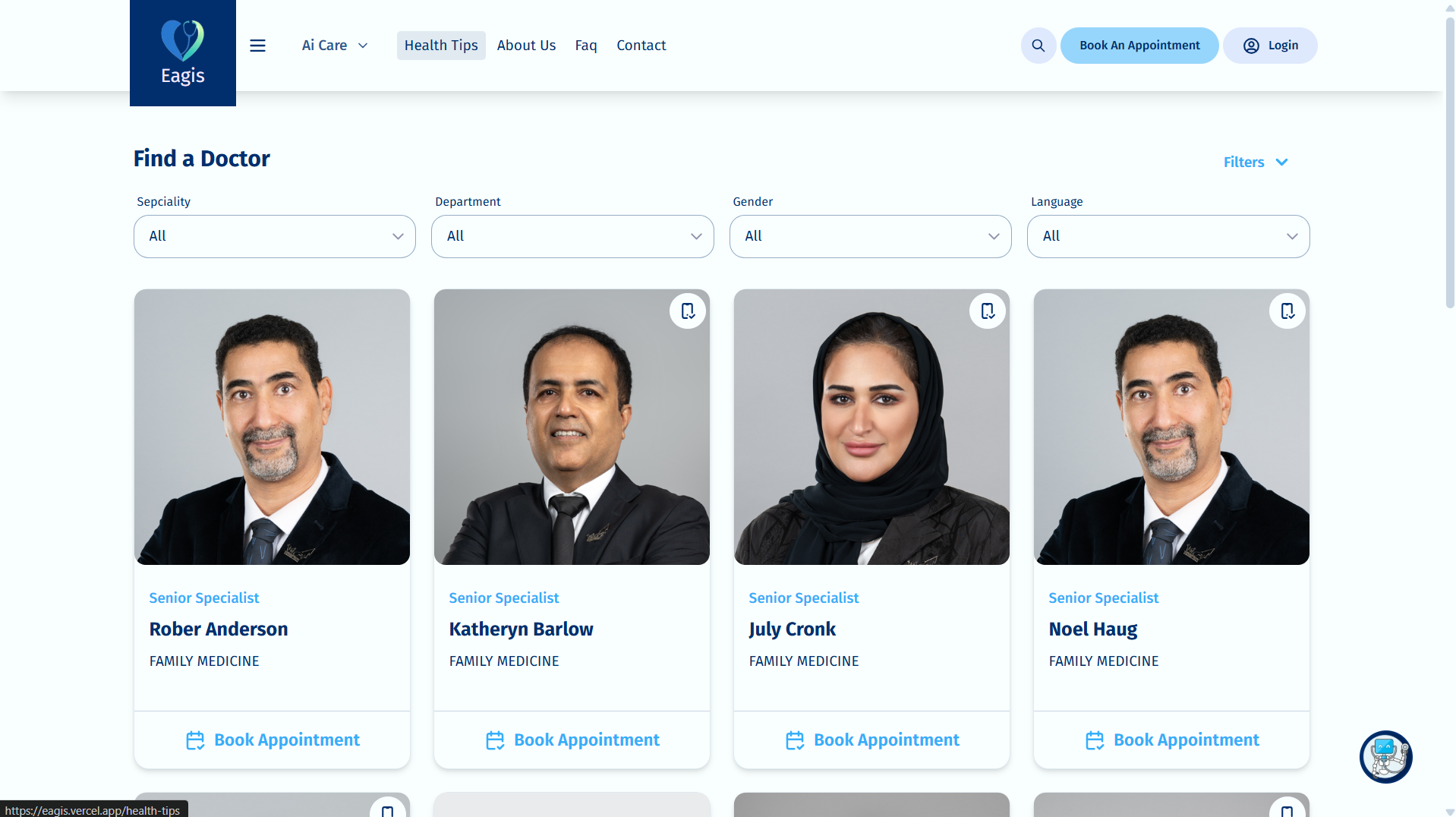Go to Health Tips menu item
This screenshot has height=817, width=1456.
pos(441,46)
